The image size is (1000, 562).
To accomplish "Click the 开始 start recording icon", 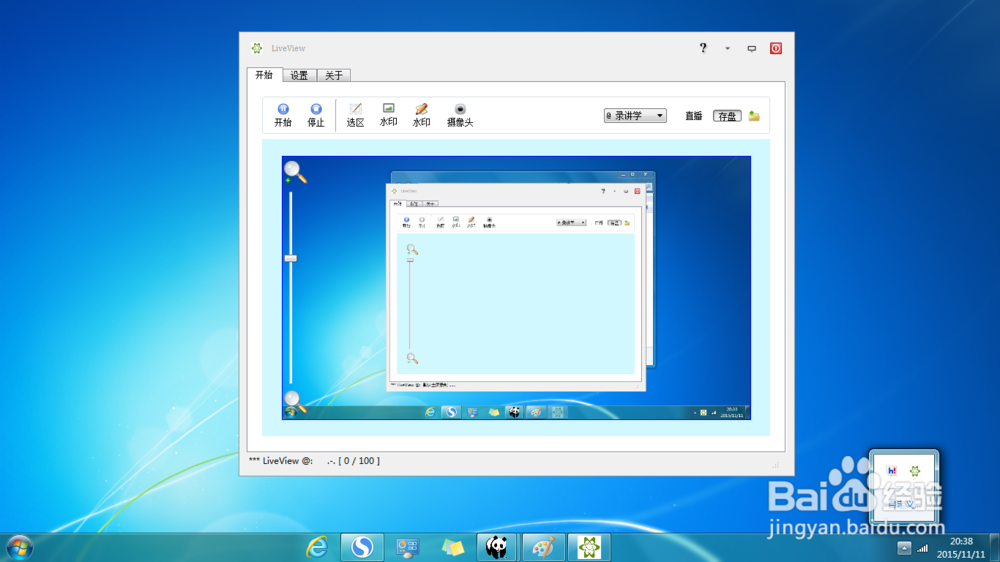I will [283, 115].
